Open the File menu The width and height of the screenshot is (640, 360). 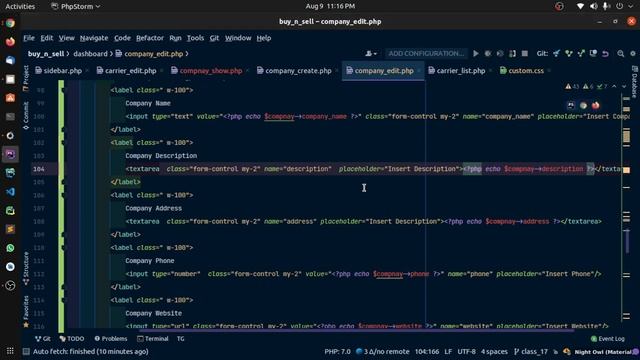point(29,38)
